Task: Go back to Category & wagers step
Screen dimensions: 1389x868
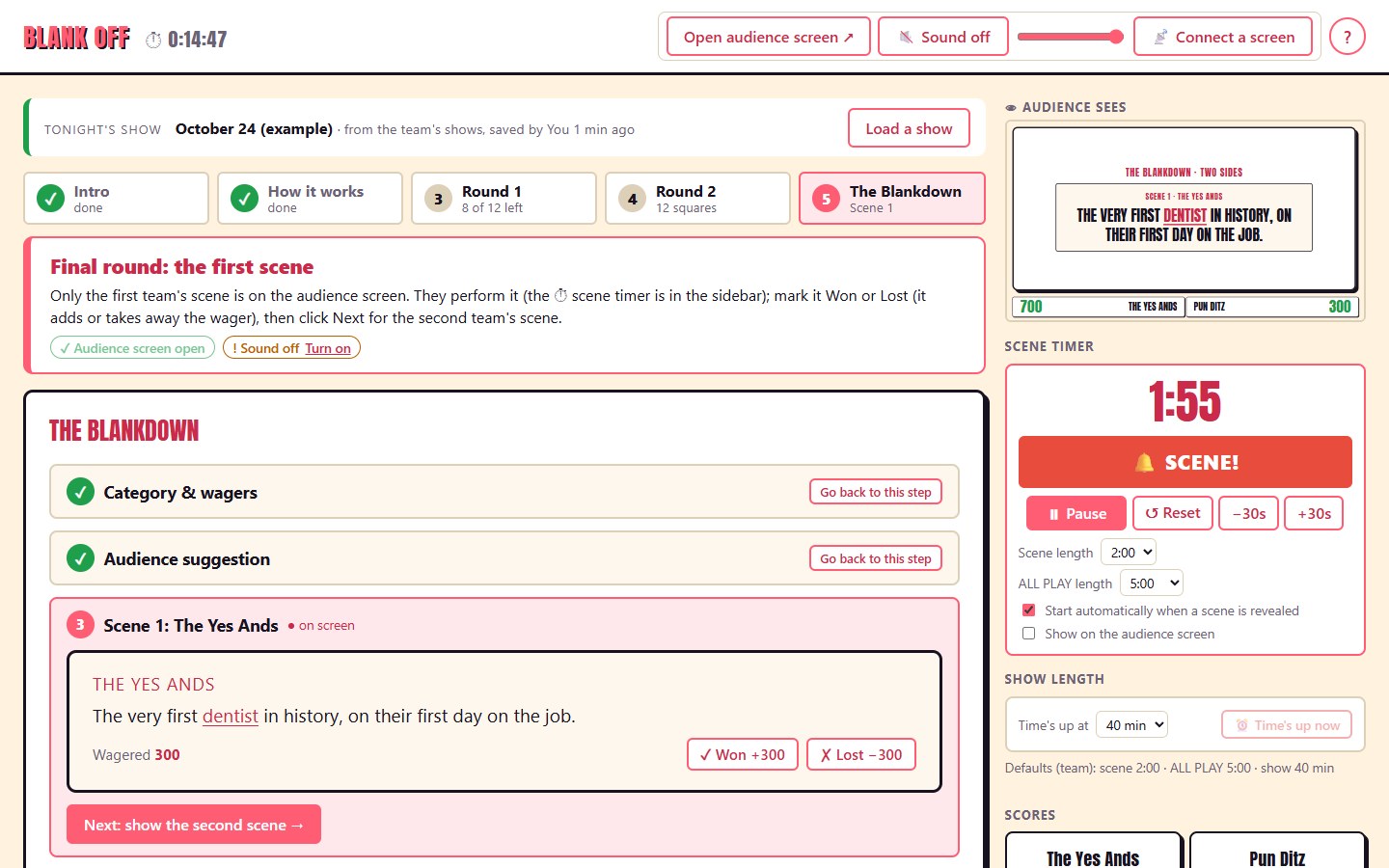Action: (x=876, y=492)
